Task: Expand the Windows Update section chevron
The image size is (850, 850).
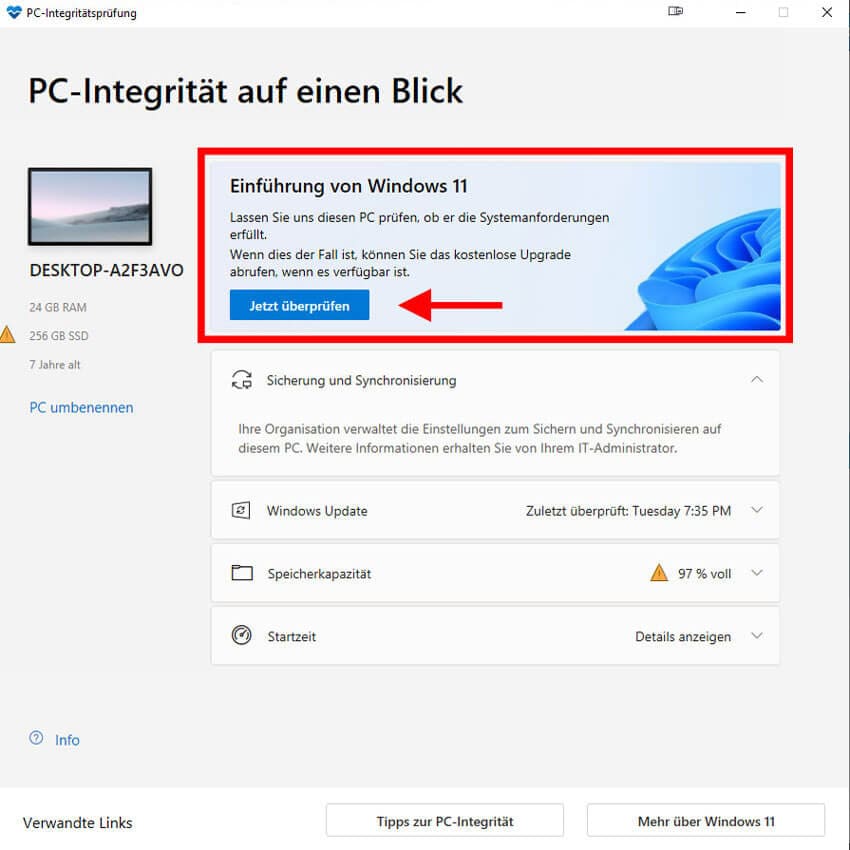Action: [757, 510]
